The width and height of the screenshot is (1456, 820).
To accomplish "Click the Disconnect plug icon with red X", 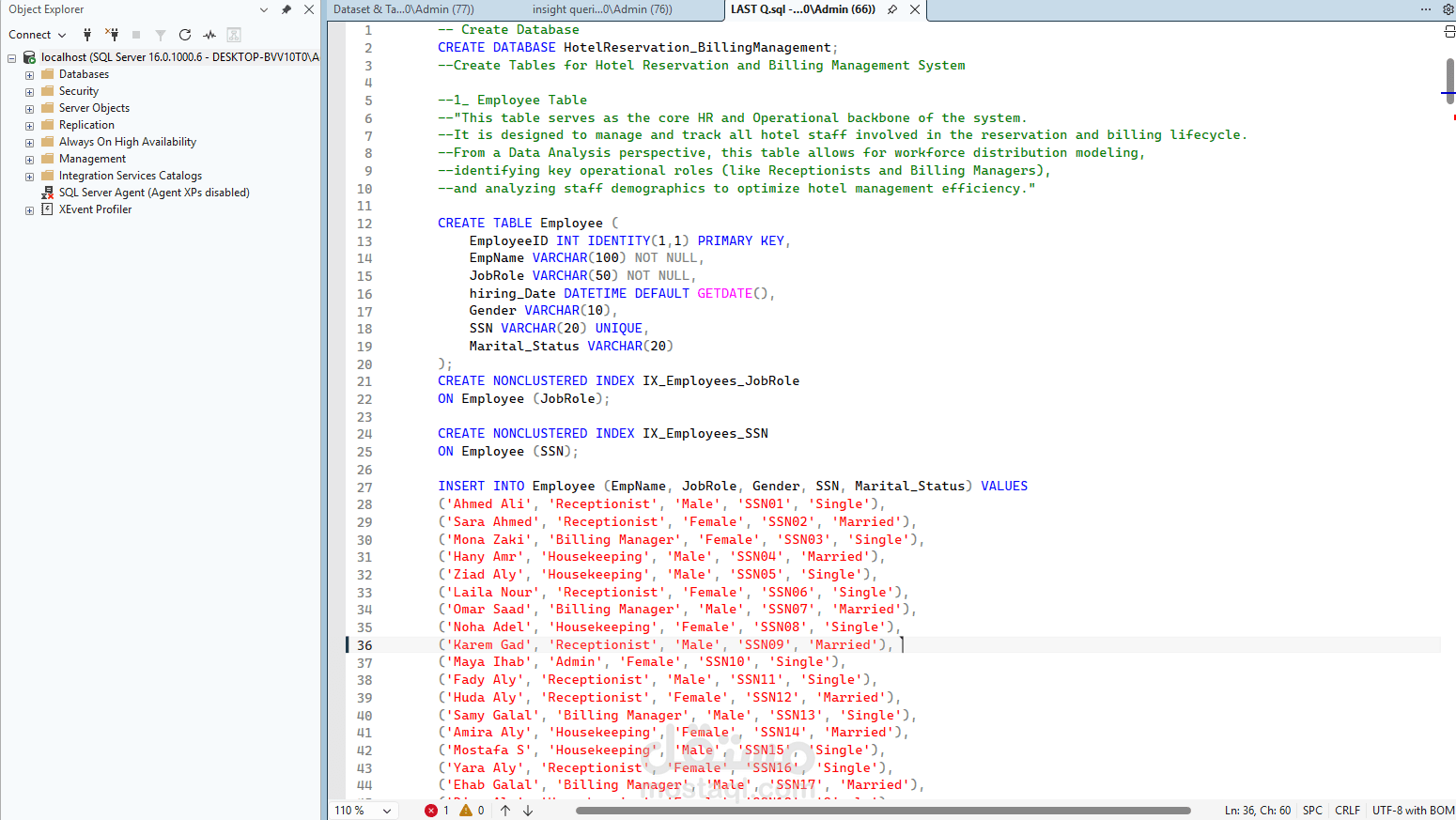I will (112, 35).
